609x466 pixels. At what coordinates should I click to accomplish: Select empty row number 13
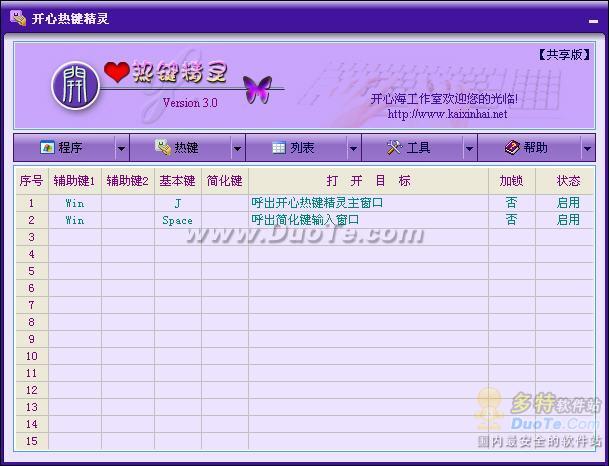click(31, 407)
